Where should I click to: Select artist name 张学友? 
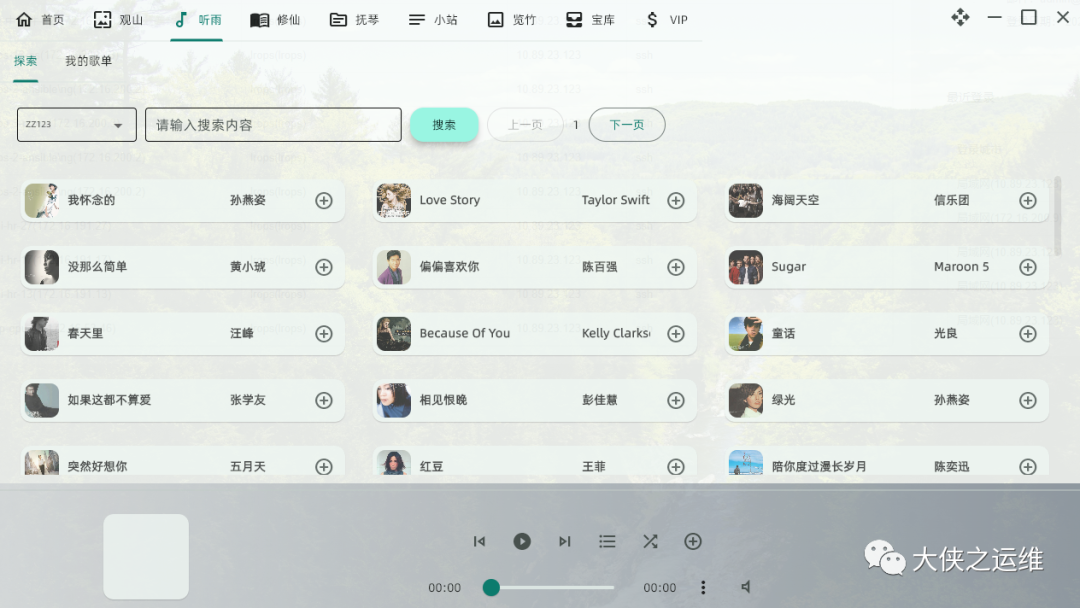[x=247, y=400]
